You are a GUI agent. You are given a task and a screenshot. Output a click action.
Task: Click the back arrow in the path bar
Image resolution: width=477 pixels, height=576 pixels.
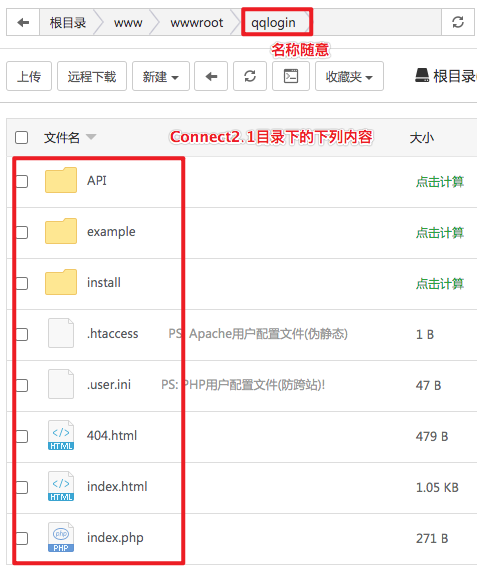click(x=23, y=22)
